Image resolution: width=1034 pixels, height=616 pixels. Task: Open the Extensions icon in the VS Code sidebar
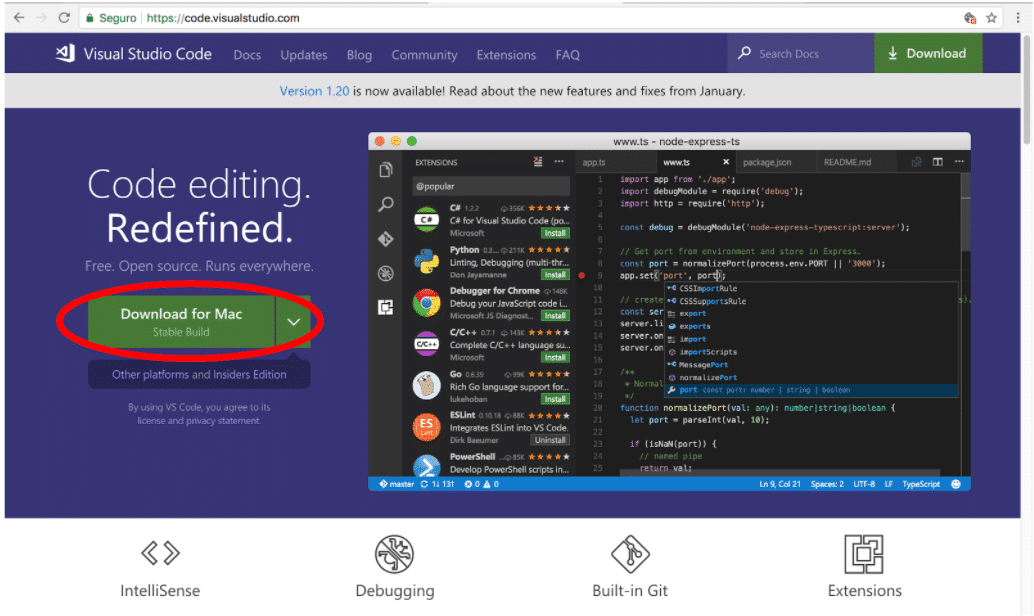click(386, 307)
